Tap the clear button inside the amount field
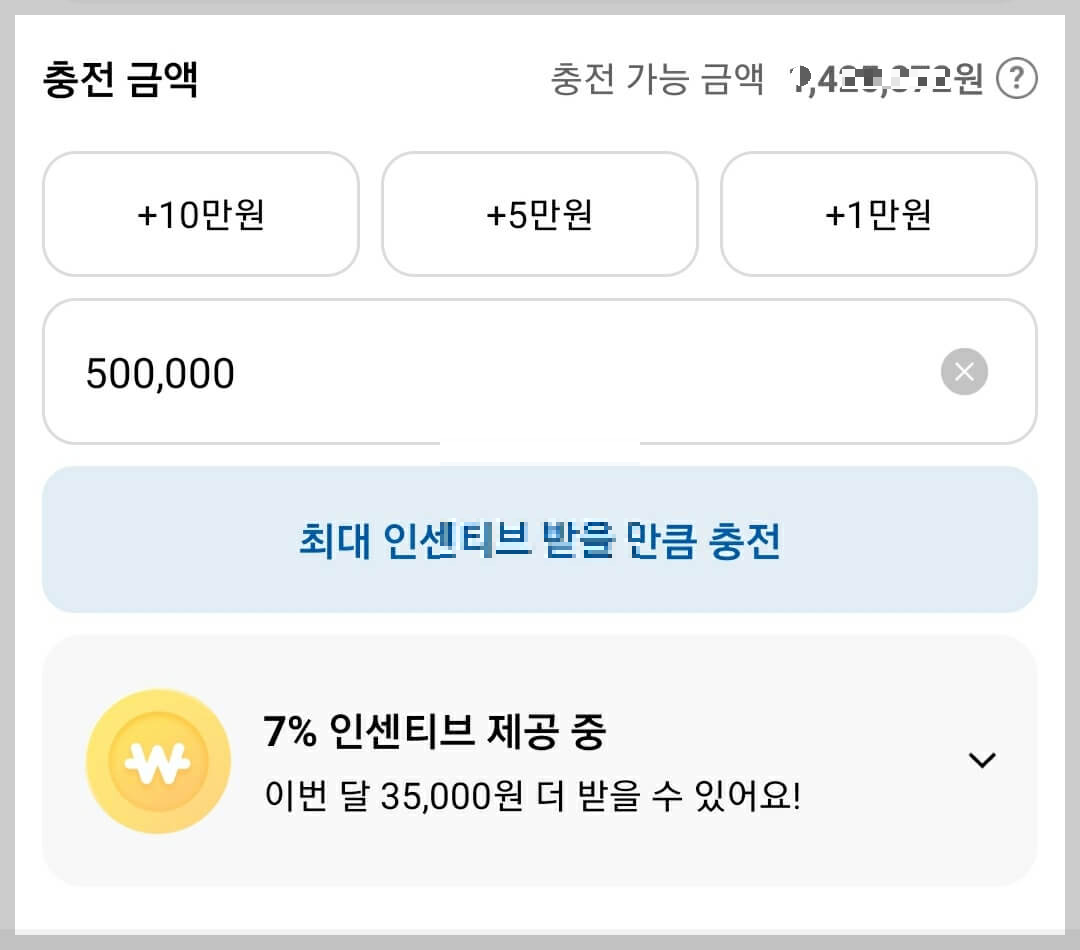The image size is (1080, 950). 963,372
